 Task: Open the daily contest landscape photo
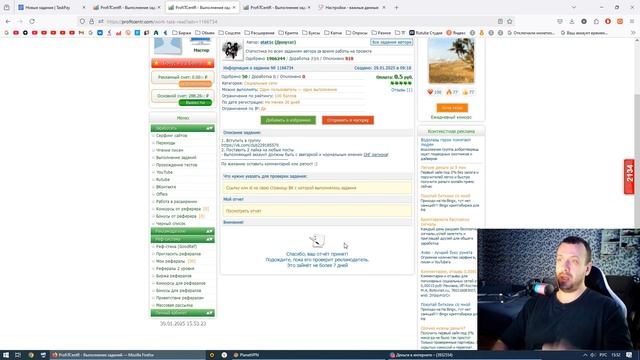click(451, 61)
